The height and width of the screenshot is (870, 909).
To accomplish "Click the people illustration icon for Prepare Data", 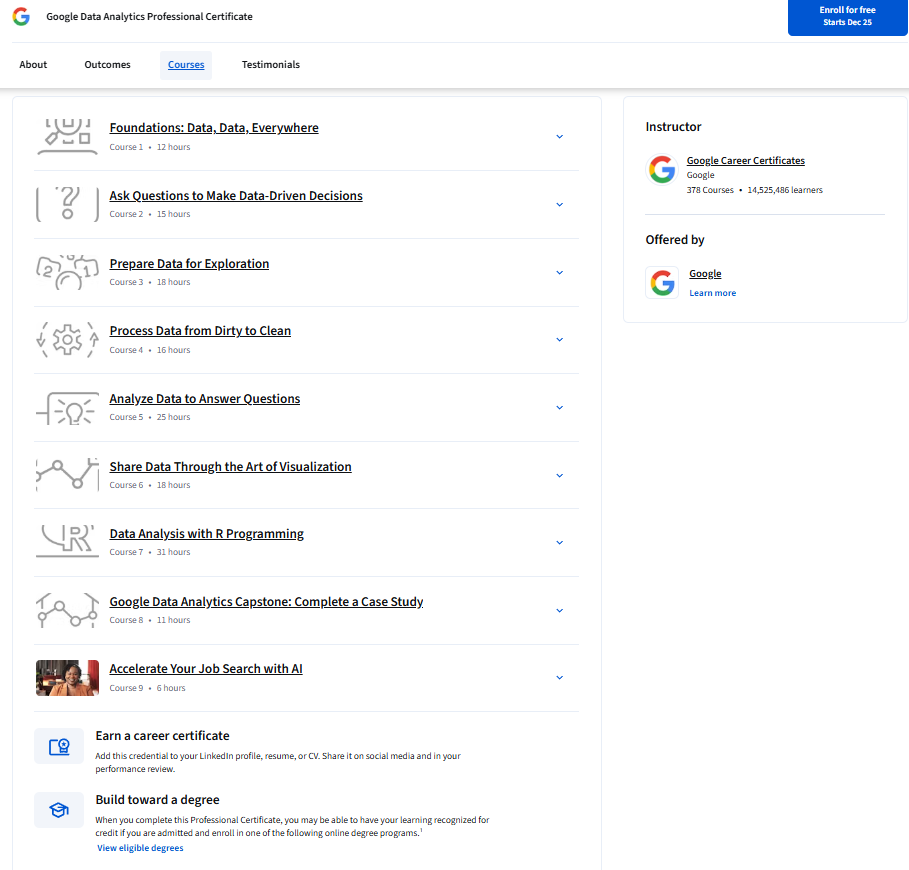I will [67, 271].
